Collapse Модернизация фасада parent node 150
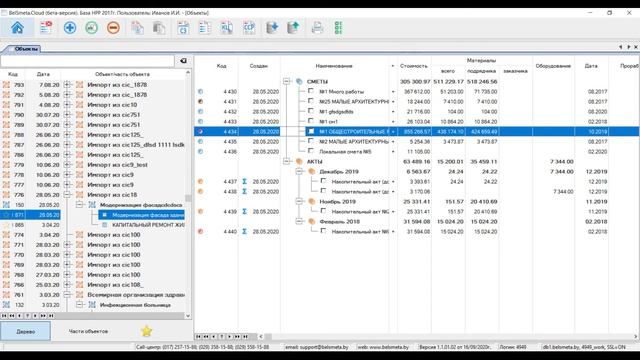 coord(80,204)
